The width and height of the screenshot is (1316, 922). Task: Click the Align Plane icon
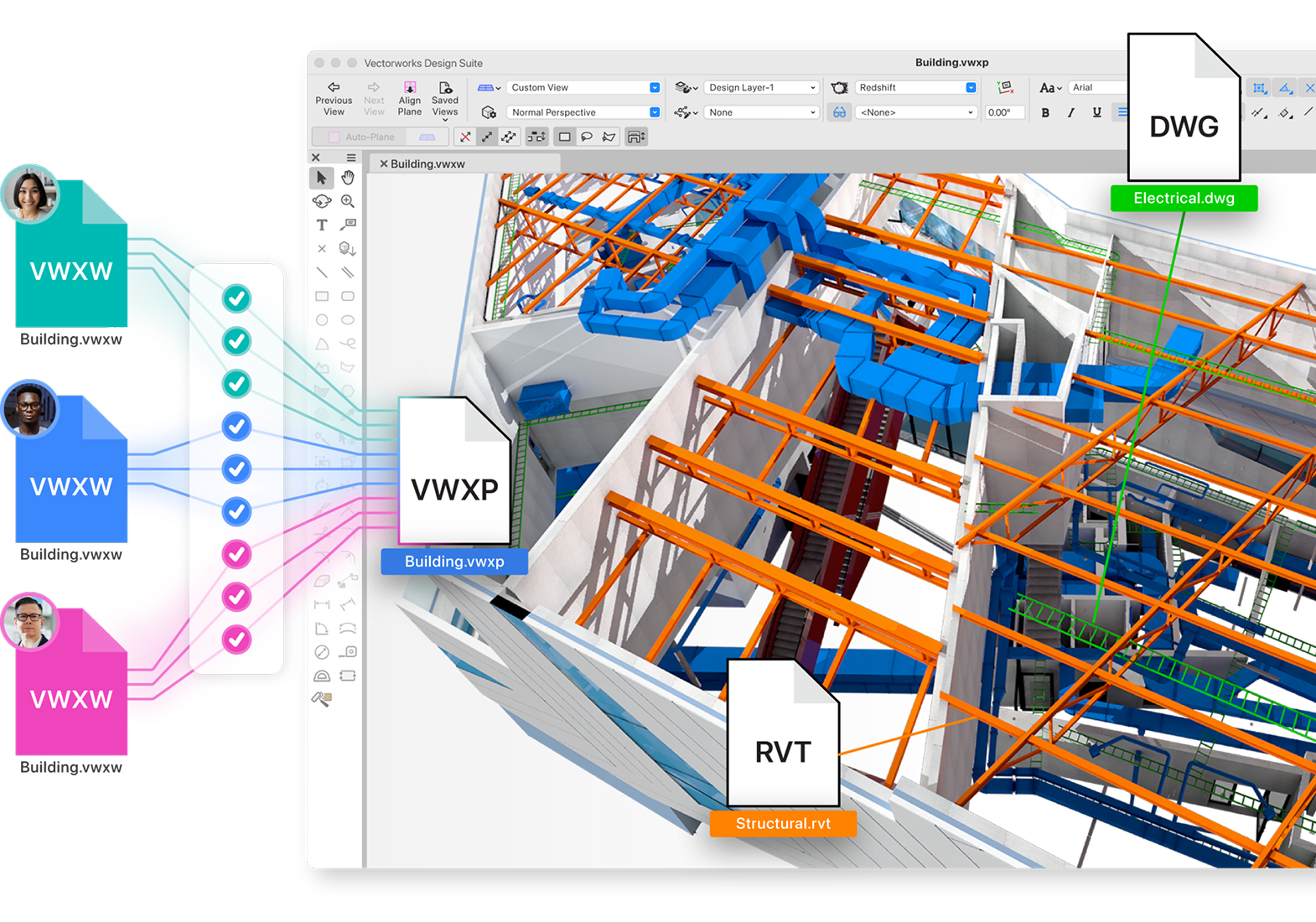[410, 87]
